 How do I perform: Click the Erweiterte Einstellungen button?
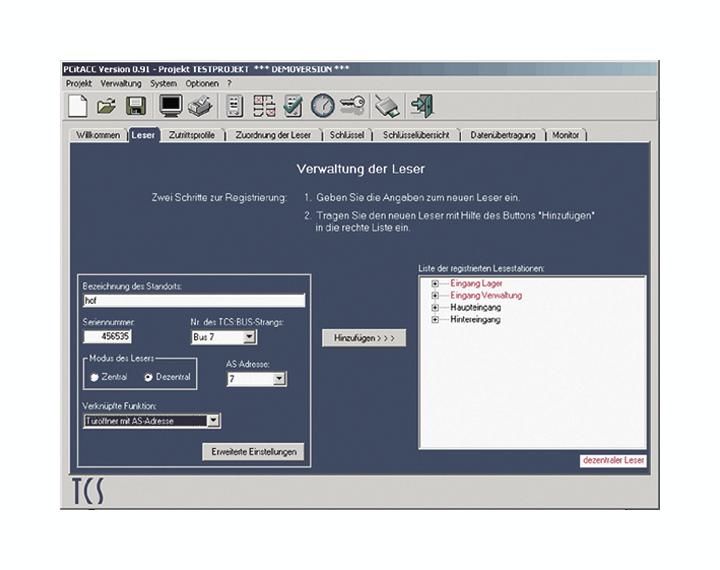pos(253,452)
